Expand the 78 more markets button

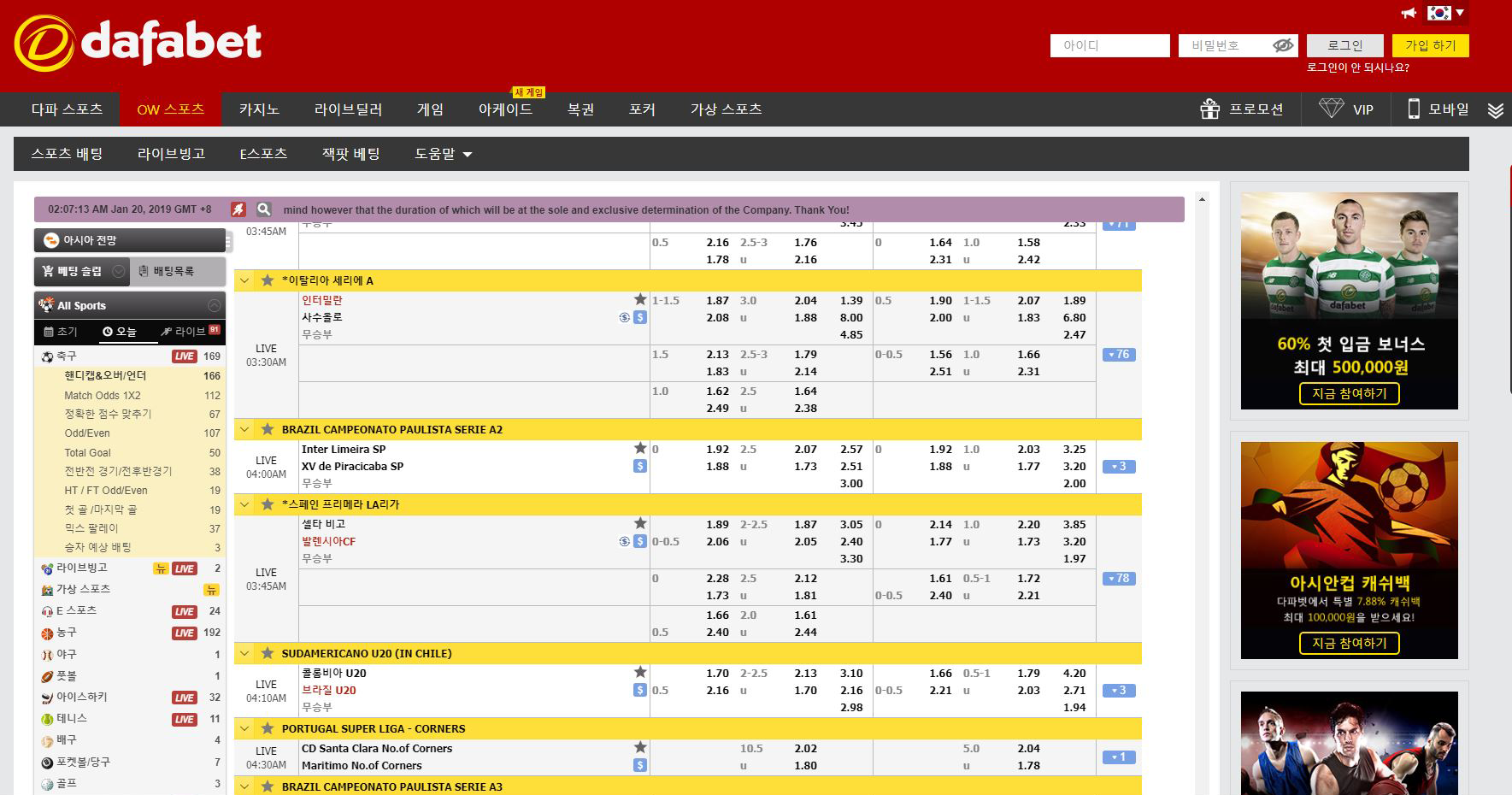(1119, 578)
